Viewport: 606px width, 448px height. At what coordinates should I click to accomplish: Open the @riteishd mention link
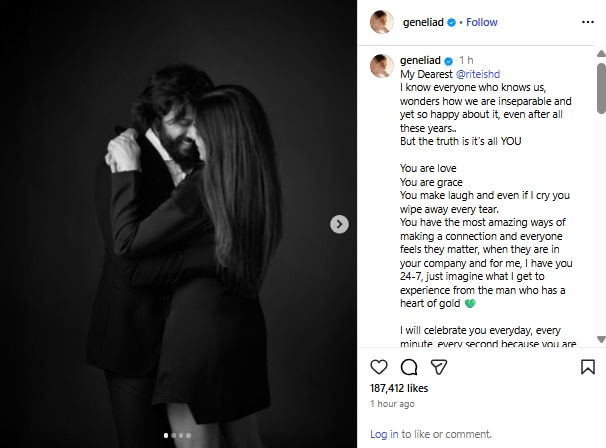[x=478, y=74]
